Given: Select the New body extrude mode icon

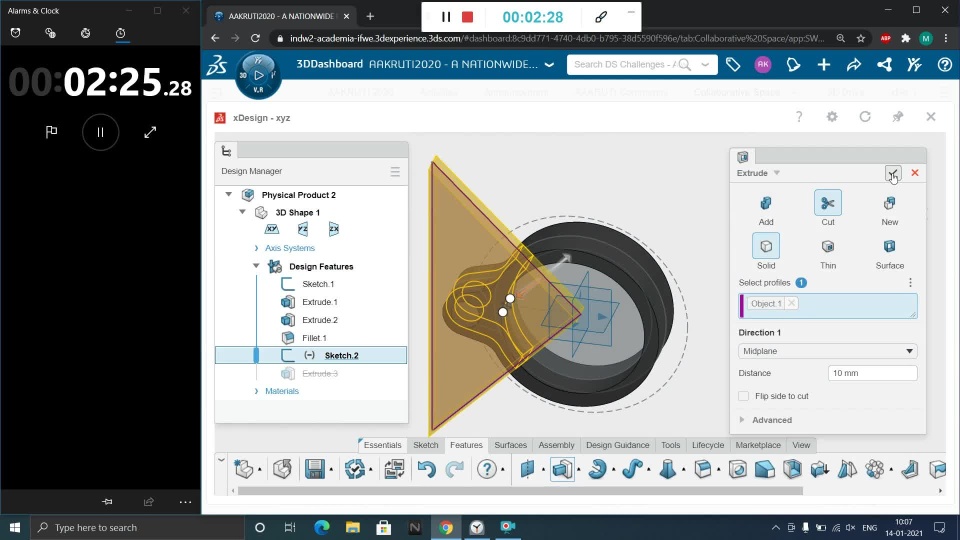Looking at the screenshot, I should 890,203.
